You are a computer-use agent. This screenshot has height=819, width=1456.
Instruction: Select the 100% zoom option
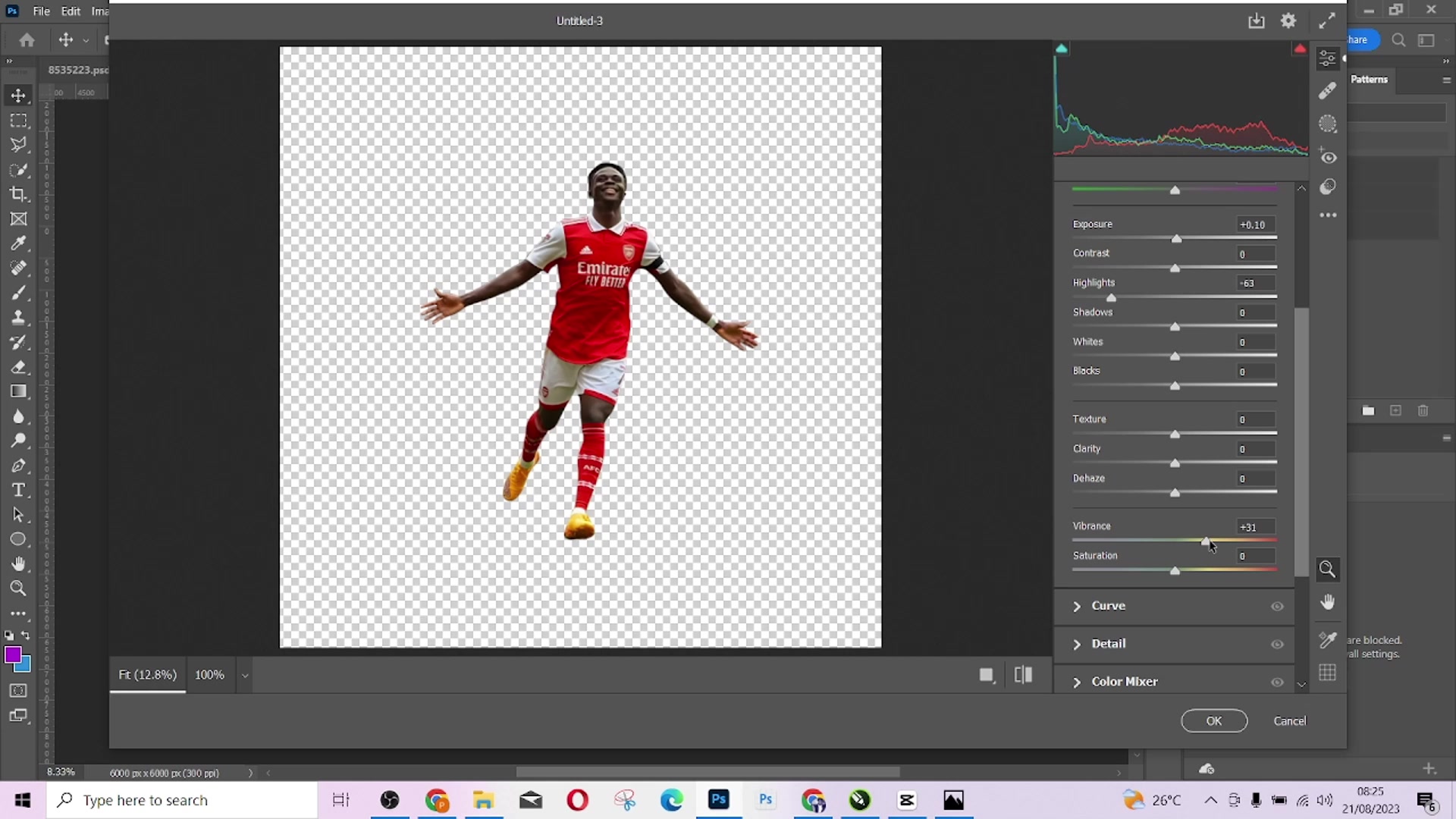point(209,675)
